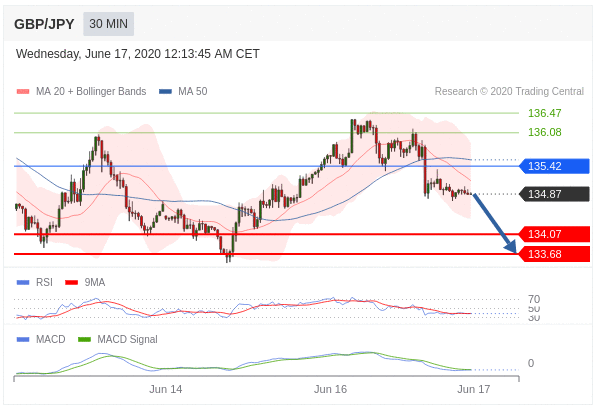Viewport: 597px width, 406px height.
Task: Select the 134.87 current price tag
Action: [x=554, y=194]
